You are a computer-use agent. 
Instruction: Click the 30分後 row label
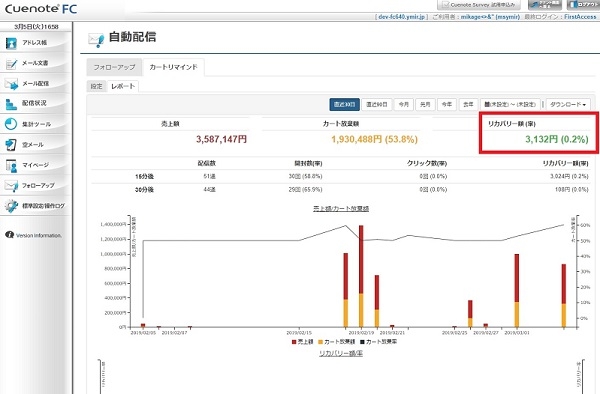(x=144, y=190)
